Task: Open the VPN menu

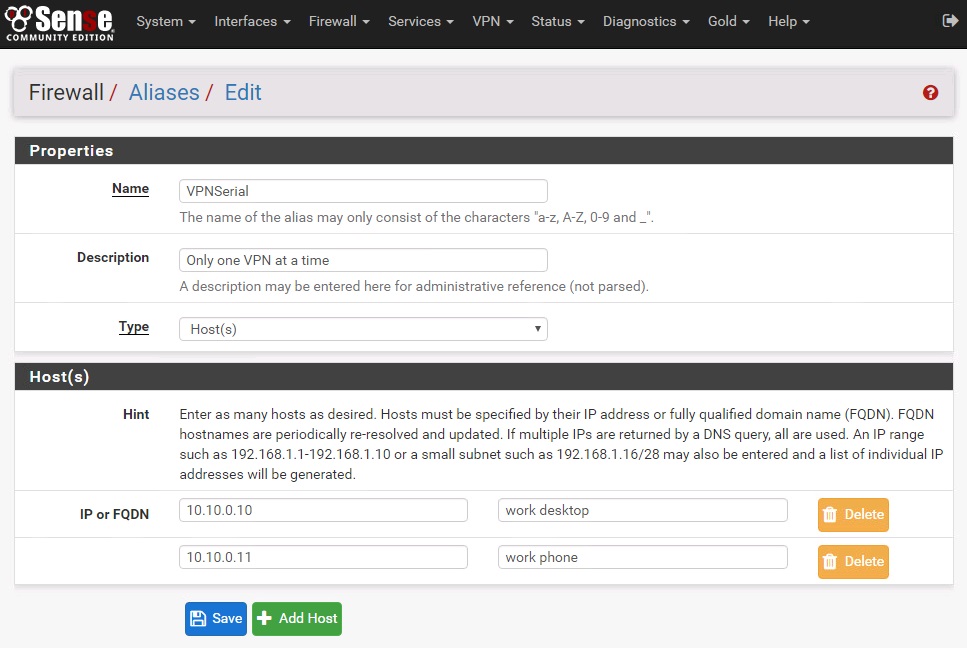Action: coord(492,21)
